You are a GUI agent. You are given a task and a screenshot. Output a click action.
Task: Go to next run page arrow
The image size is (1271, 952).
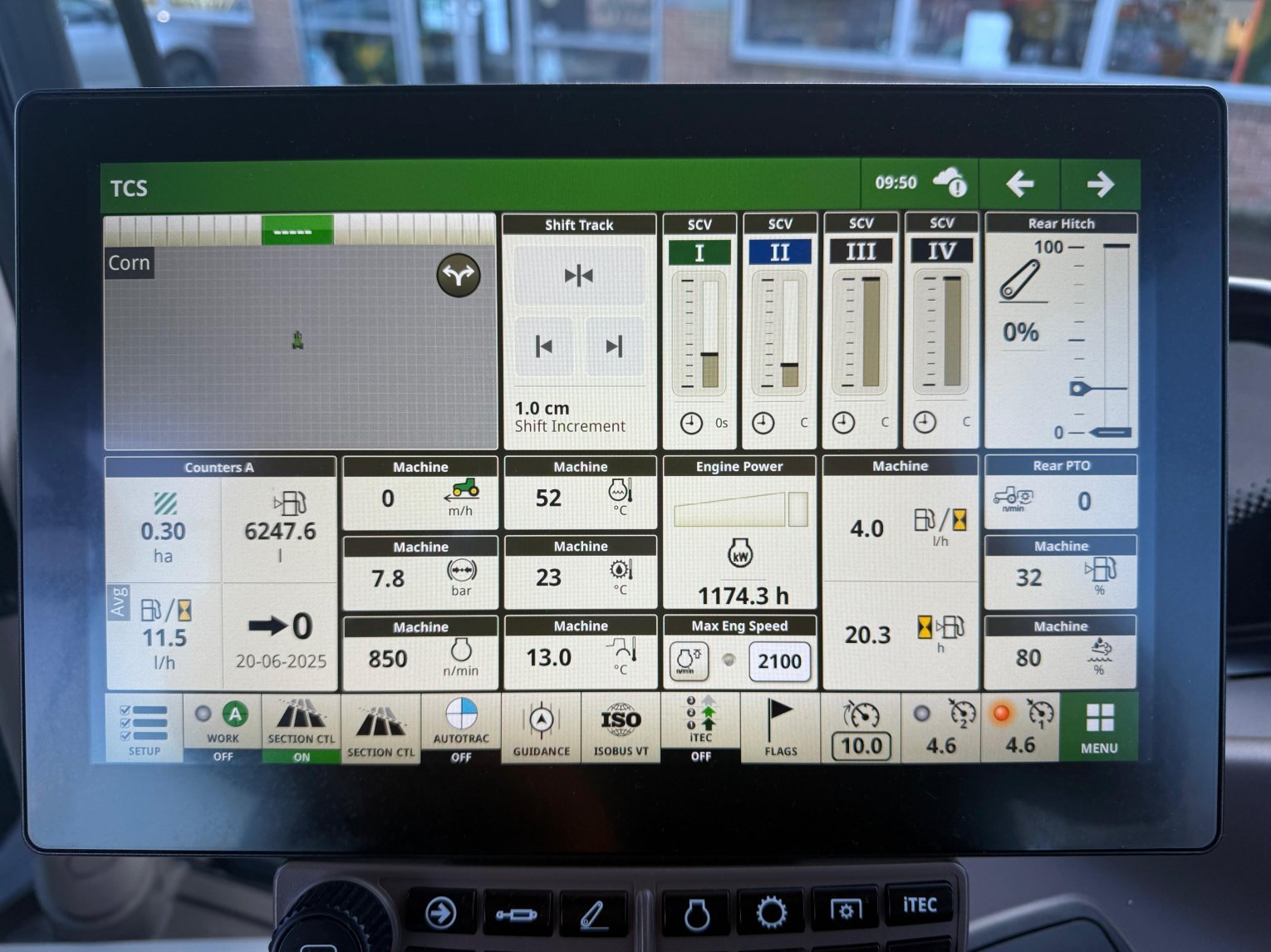[x=1100, y=184]
